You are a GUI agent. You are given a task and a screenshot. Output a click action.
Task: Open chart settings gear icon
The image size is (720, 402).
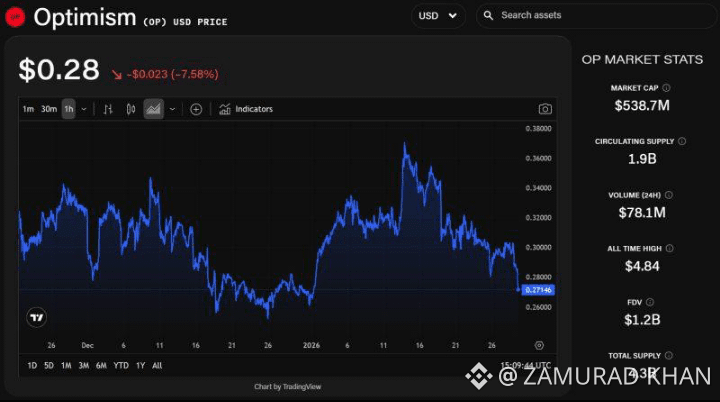pyautogui.click(x=539, y=345)
